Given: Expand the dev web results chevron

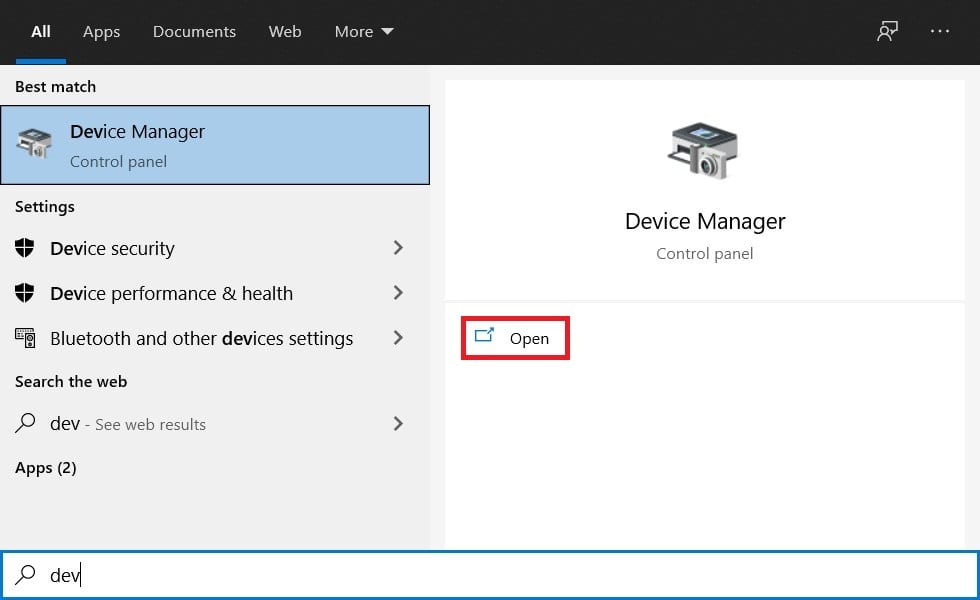Looking at the screenshot, I should click(x=398, y=423).
